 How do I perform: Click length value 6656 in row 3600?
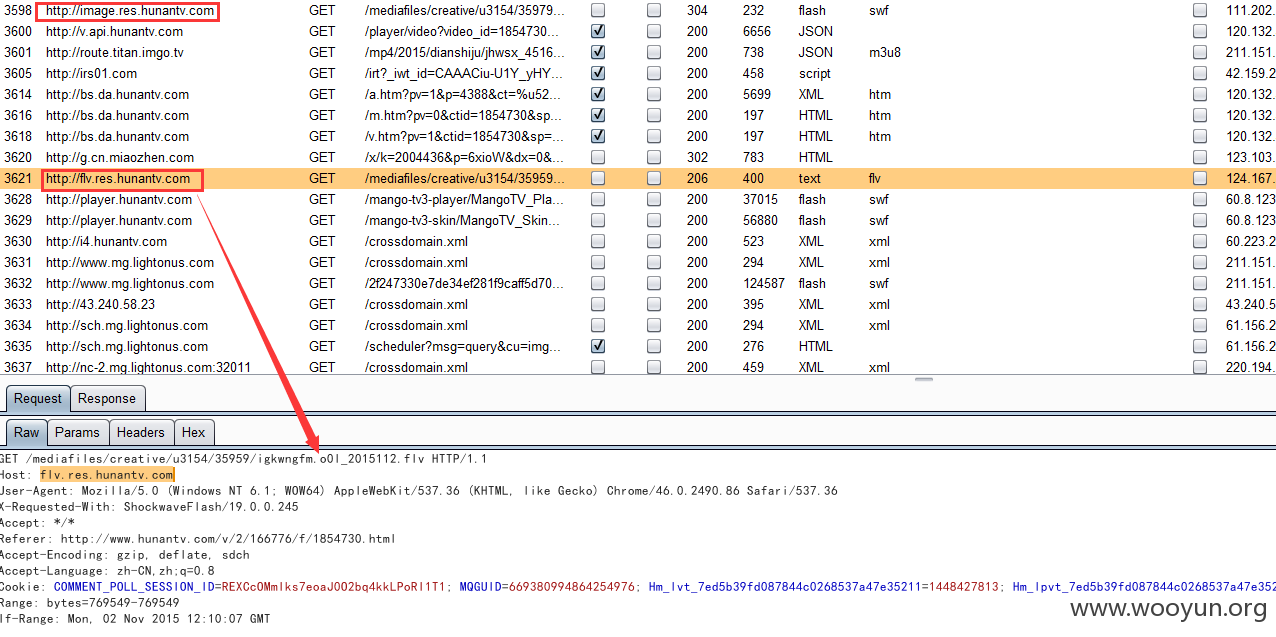click(757, 32)
